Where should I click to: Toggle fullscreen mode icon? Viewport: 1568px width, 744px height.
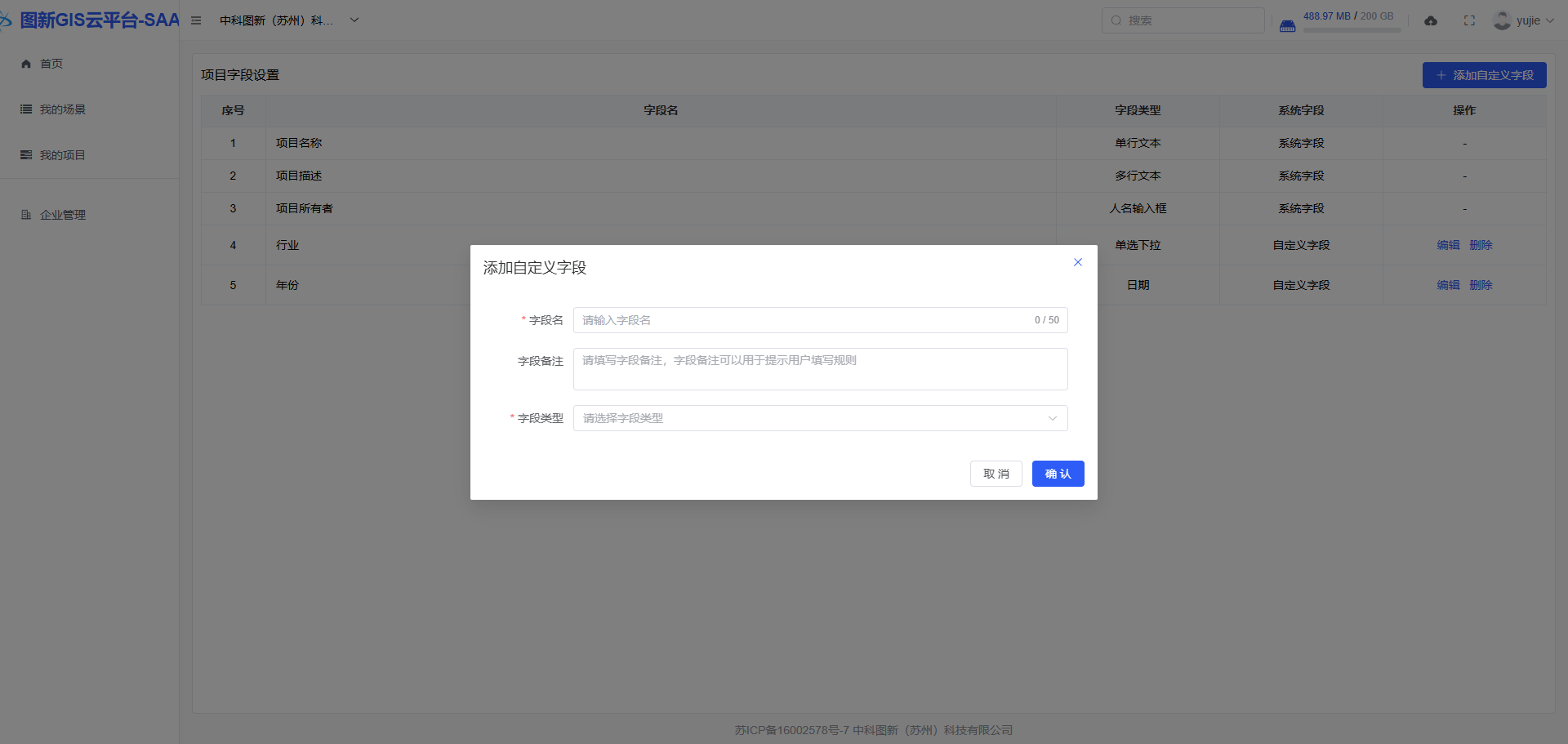[1469, 21]
